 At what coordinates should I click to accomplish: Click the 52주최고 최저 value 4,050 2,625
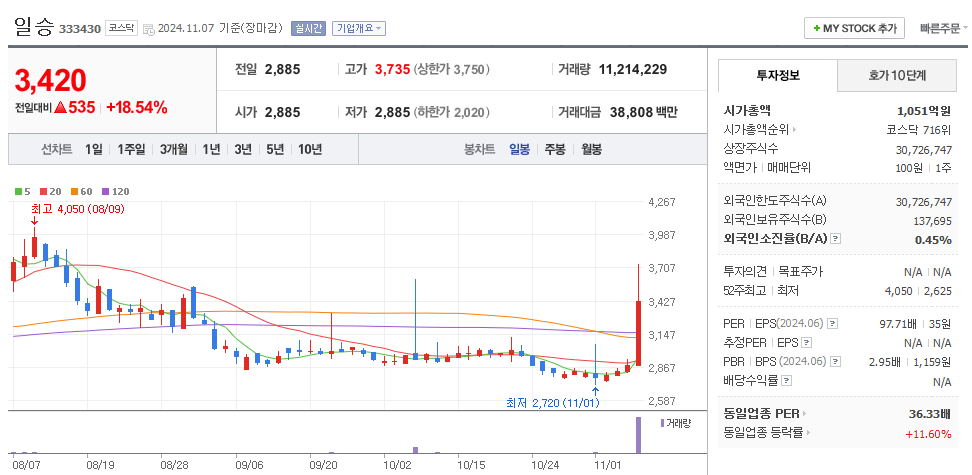pos(918,291)
